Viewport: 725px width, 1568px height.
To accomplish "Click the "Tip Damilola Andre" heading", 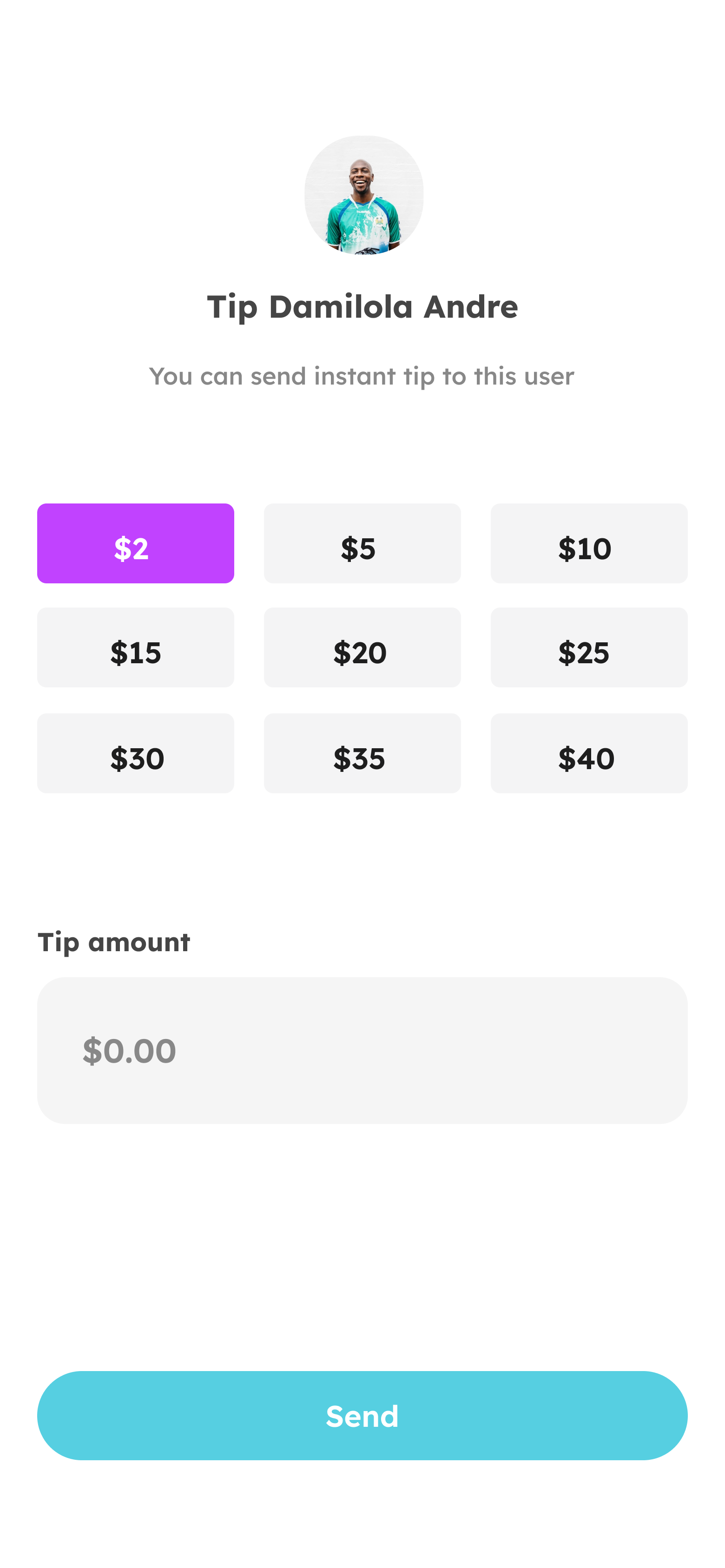I will click(x=362, y=307).
